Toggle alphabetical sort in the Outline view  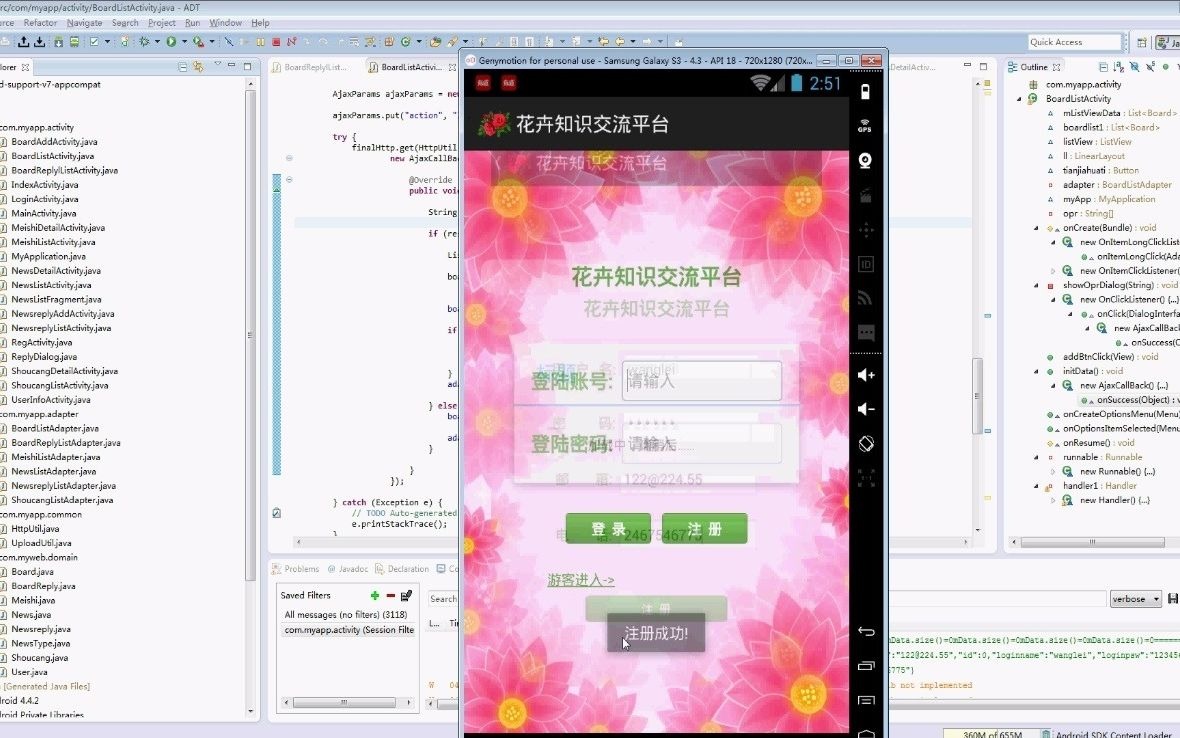click(1119, 67)
